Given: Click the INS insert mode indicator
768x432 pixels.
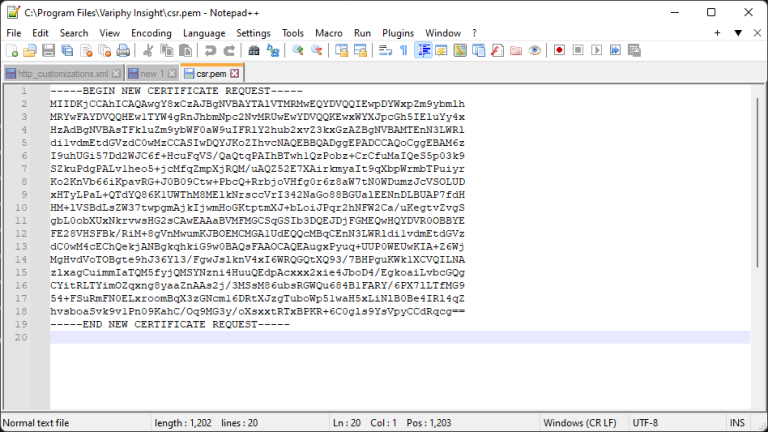Looking at the screenshot, I should click(x=738, y=423).
